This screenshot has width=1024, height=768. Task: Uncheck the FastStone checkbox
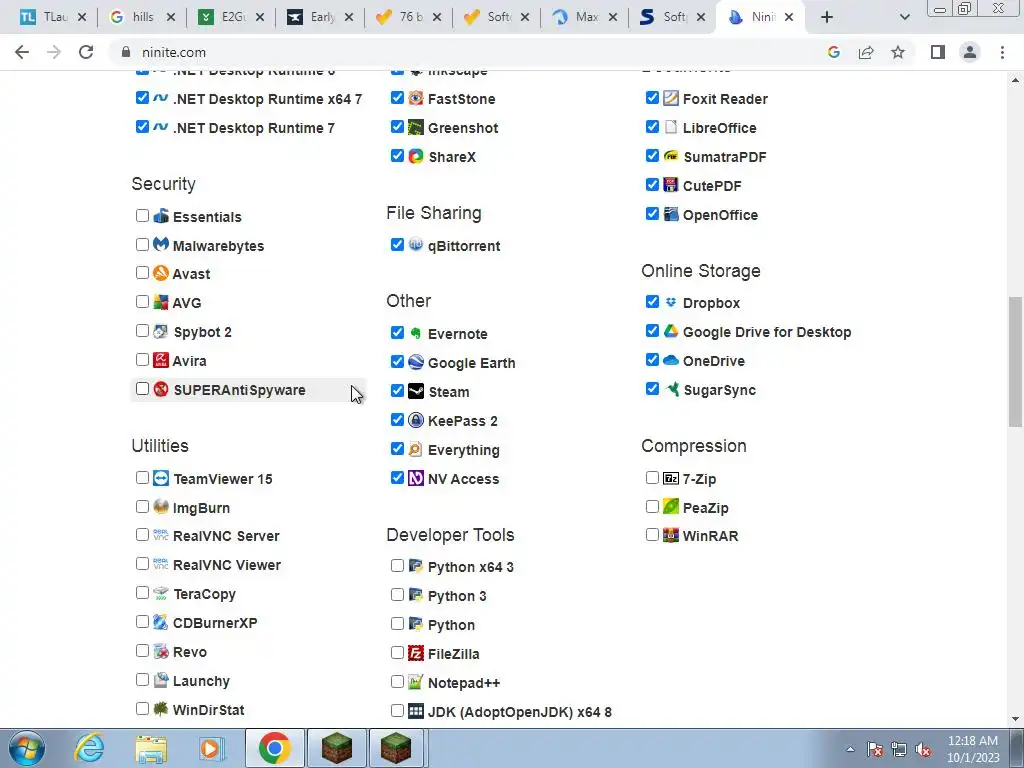point(397,98)
